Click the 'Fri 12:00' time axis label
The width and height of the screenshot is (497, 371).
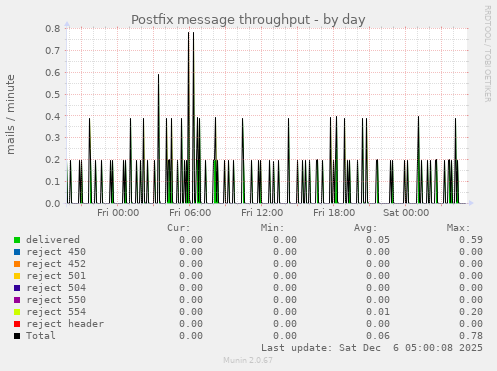(x=262, y=213)
